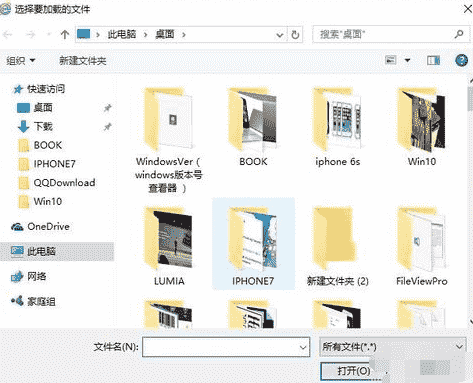Click the change view icon in toolbar
This screenshot has height=383, width=473.
[x=391, y=60]
